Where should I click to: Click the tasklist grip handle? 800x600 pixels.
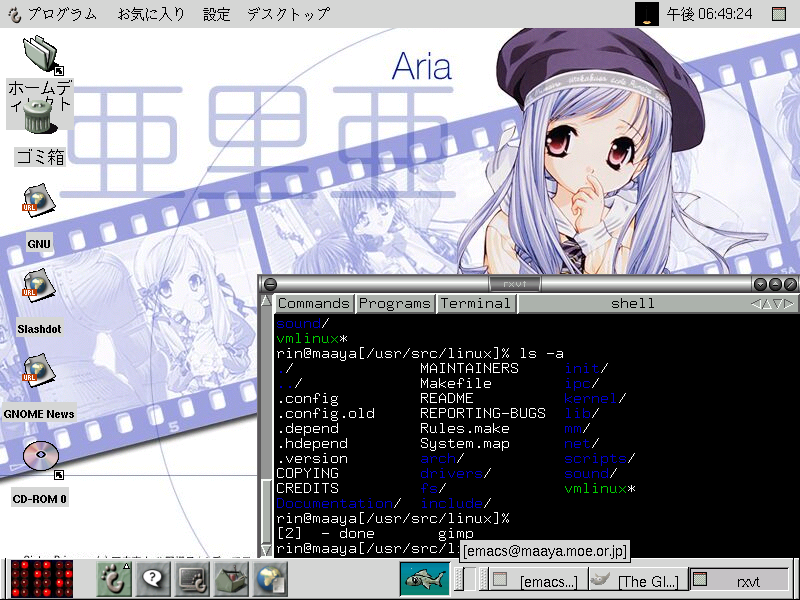tap(482, 580)
